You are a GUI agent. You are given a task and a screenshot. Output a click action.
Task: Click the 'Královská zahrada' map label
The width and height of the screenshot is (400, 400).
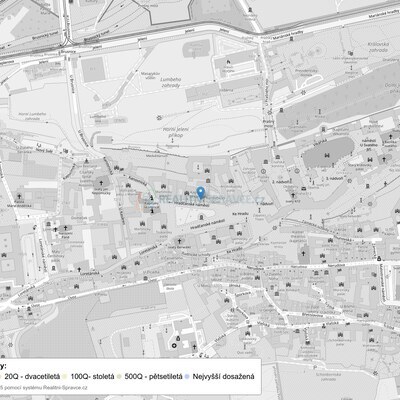(x=378, y=47)
